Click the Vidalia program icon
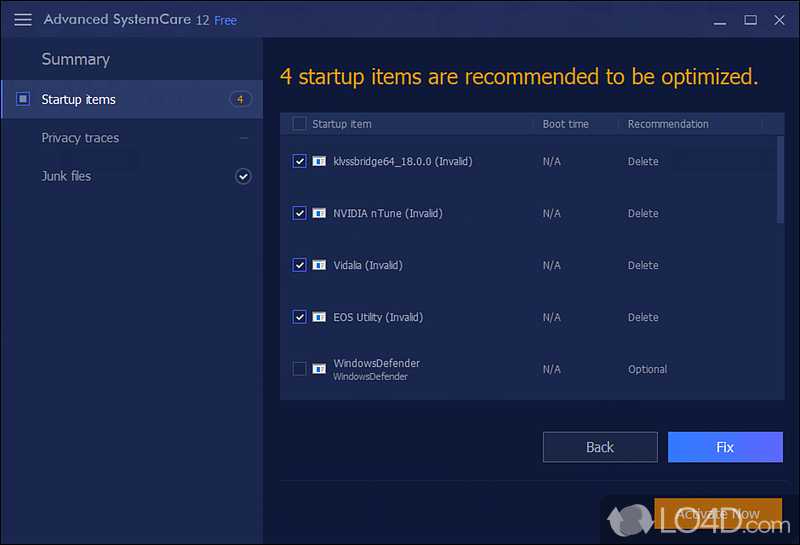This screenshot has height=545, width=800. tap(319, 265)
